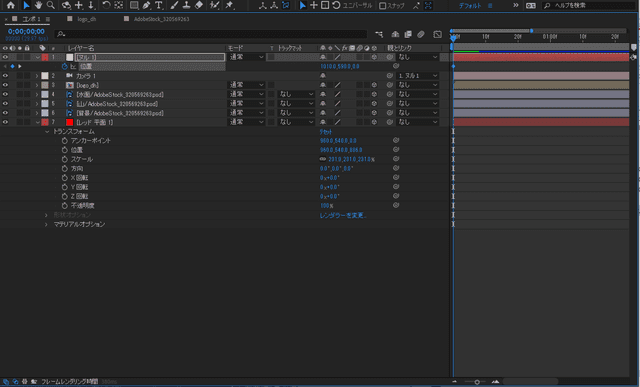Toggle visibility of レッド 平面 1 layer

tap(5, 122)
